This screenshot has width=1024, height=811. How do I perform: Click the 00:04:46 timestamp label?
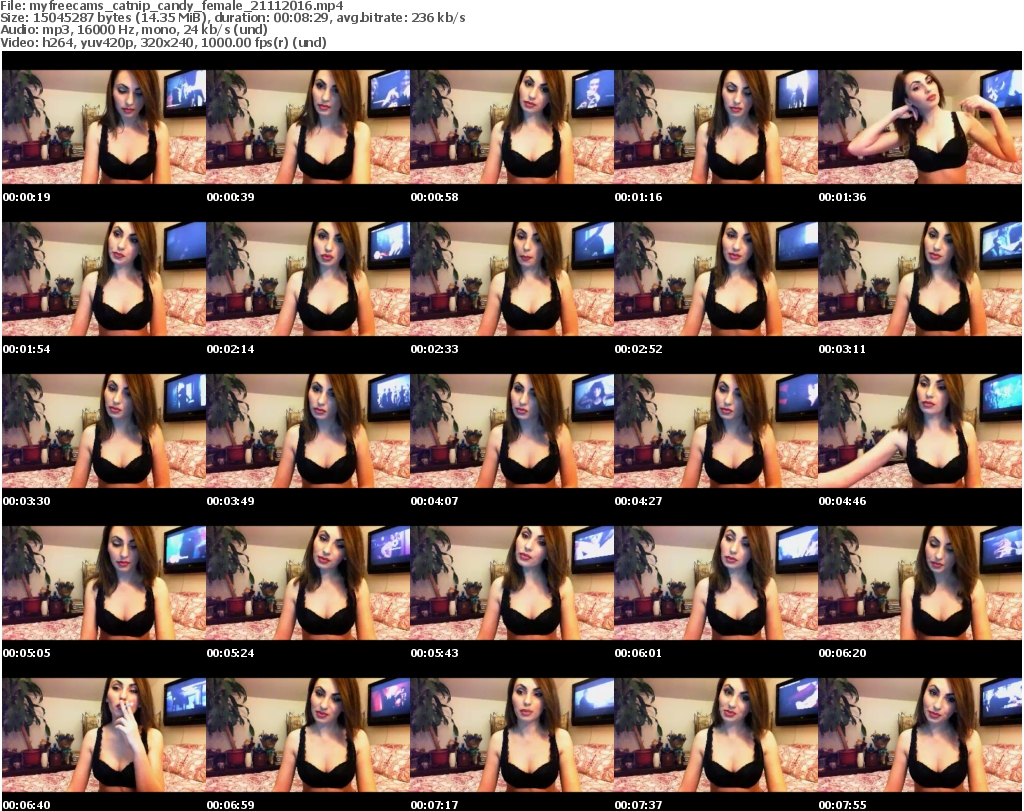[x=842, y=501]
